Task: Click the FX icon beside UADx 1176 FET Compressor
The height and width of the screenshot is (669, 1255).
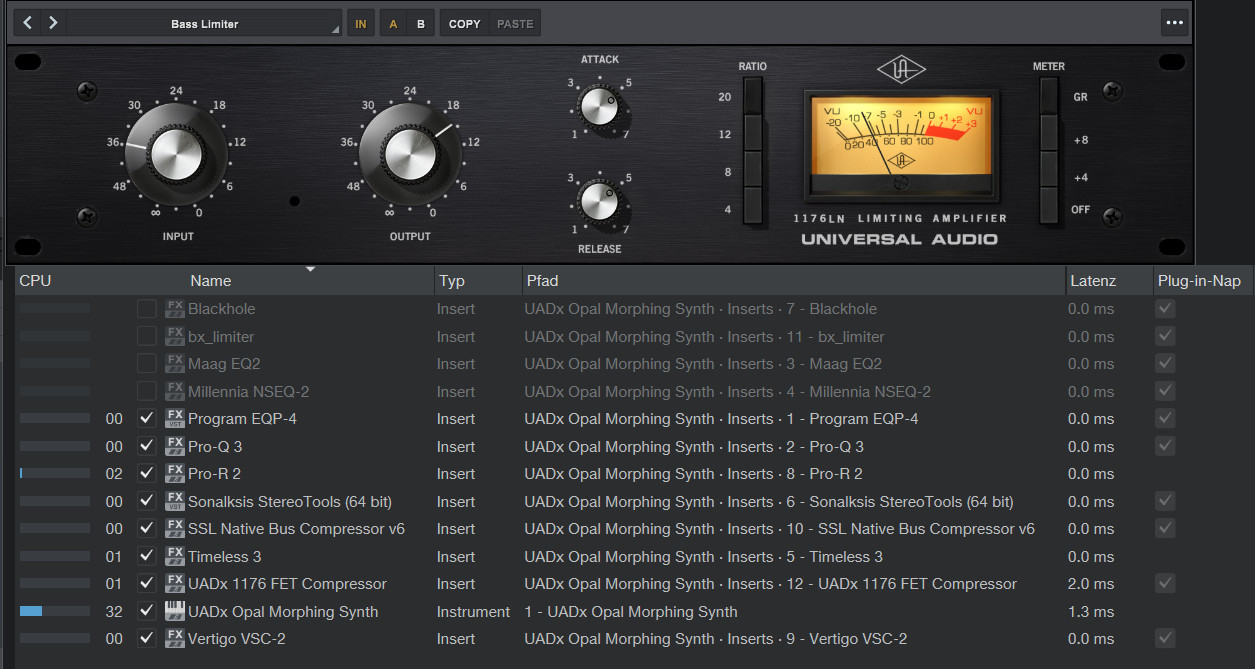Action: (x=175, y=584)
